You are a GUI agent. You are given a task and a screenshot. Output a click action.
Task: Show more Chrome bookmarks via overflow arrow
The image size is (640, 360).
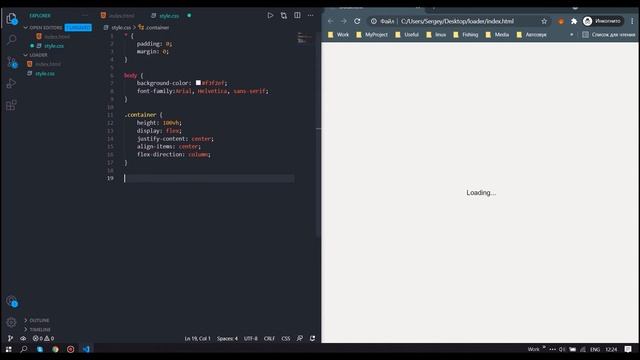571,35
